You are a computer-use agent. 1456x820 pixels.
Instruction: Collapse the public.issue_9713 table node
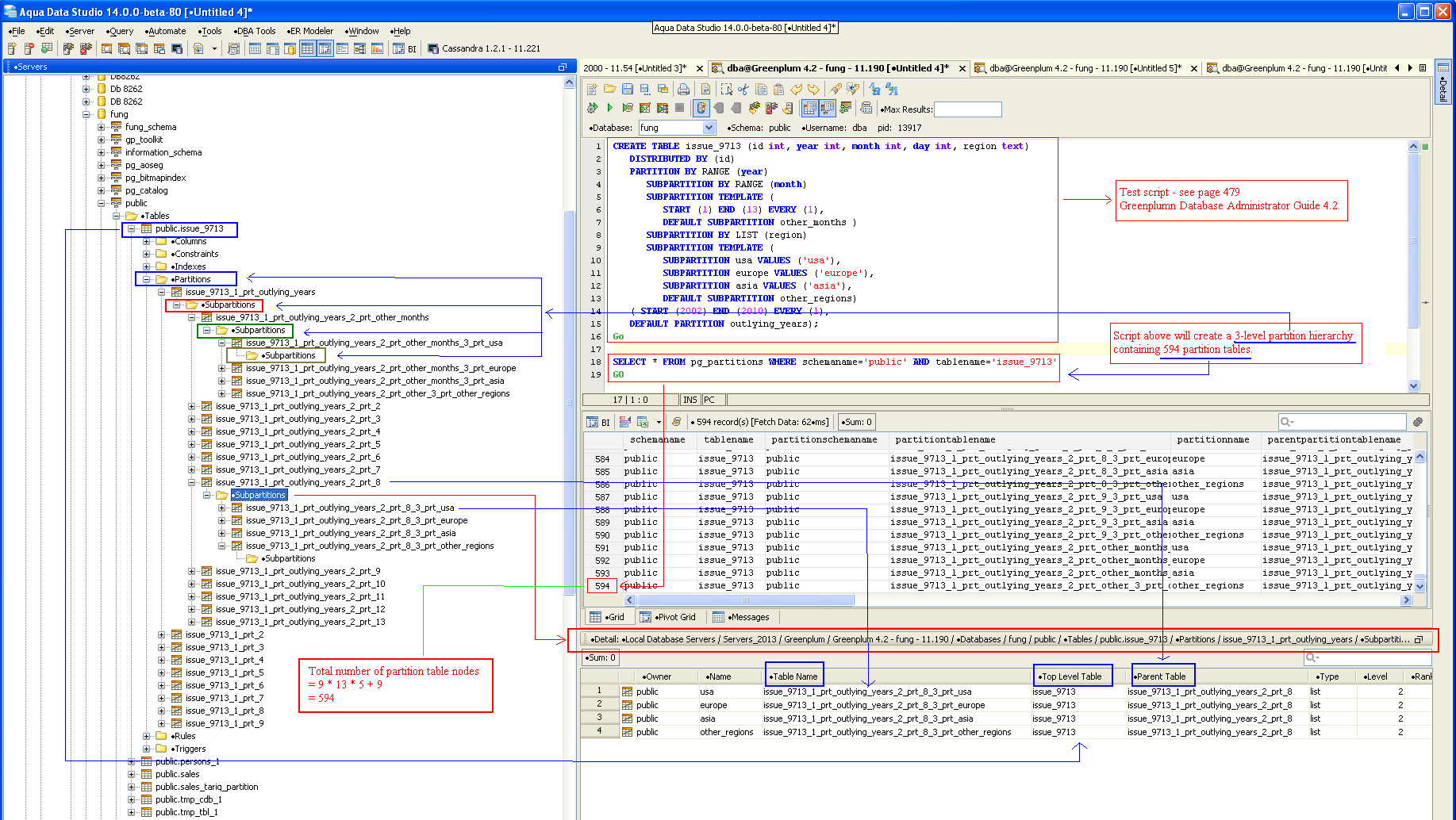click(132, 229)
